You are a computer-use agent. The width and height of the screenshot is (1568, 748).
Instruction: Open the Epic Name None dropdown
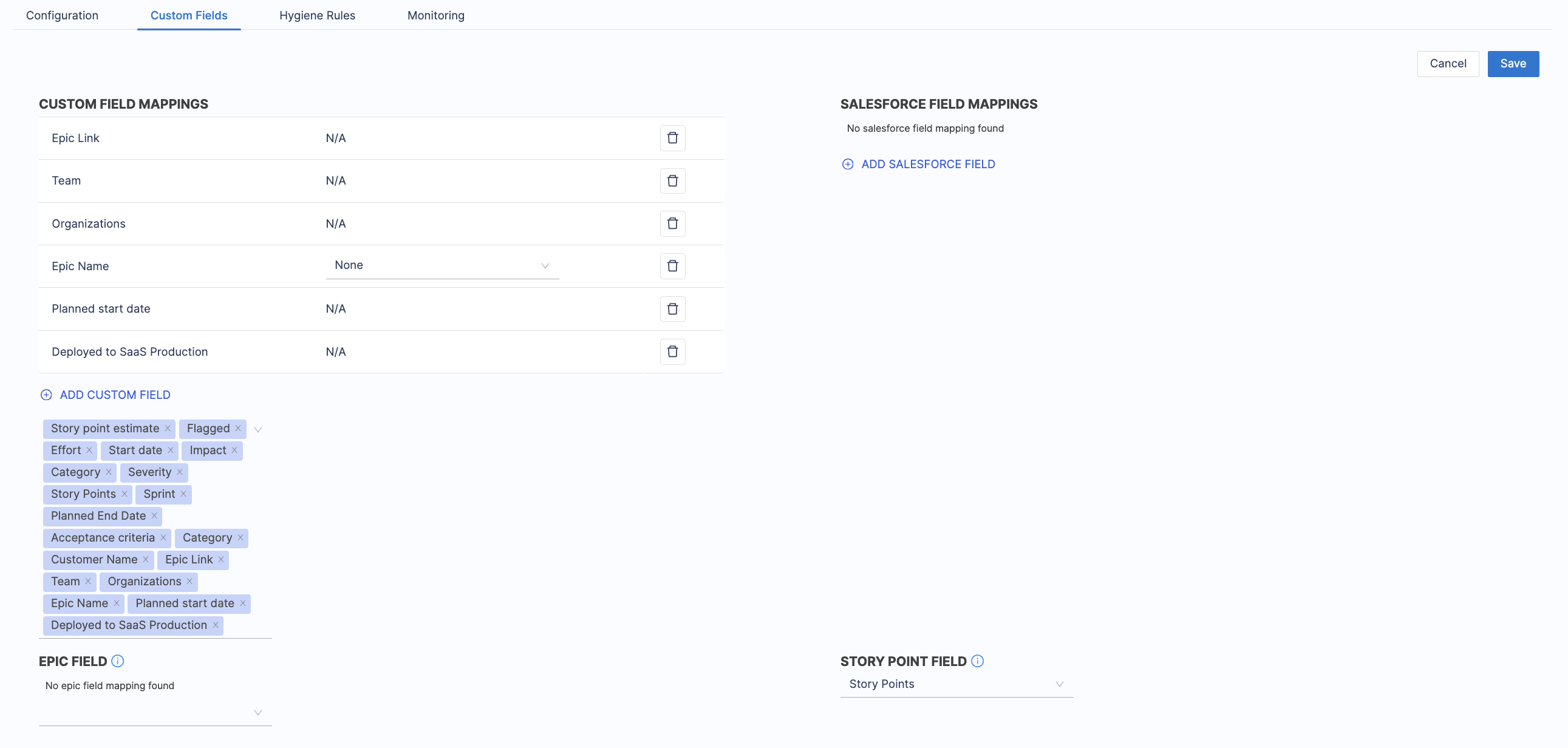pyautogui.click(x=442, y=265)
